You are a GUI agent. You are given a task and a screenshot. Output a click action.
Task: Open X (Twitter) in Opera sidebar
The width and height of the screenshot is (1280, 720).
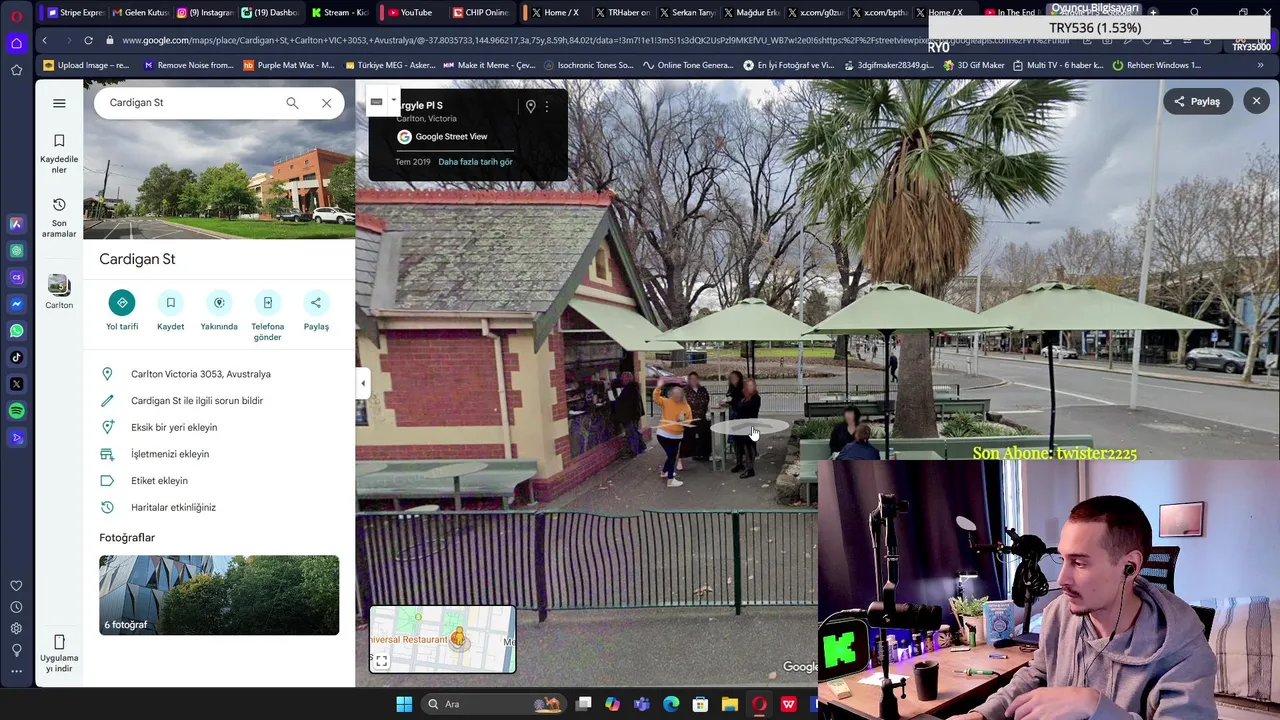click(16, 384)
